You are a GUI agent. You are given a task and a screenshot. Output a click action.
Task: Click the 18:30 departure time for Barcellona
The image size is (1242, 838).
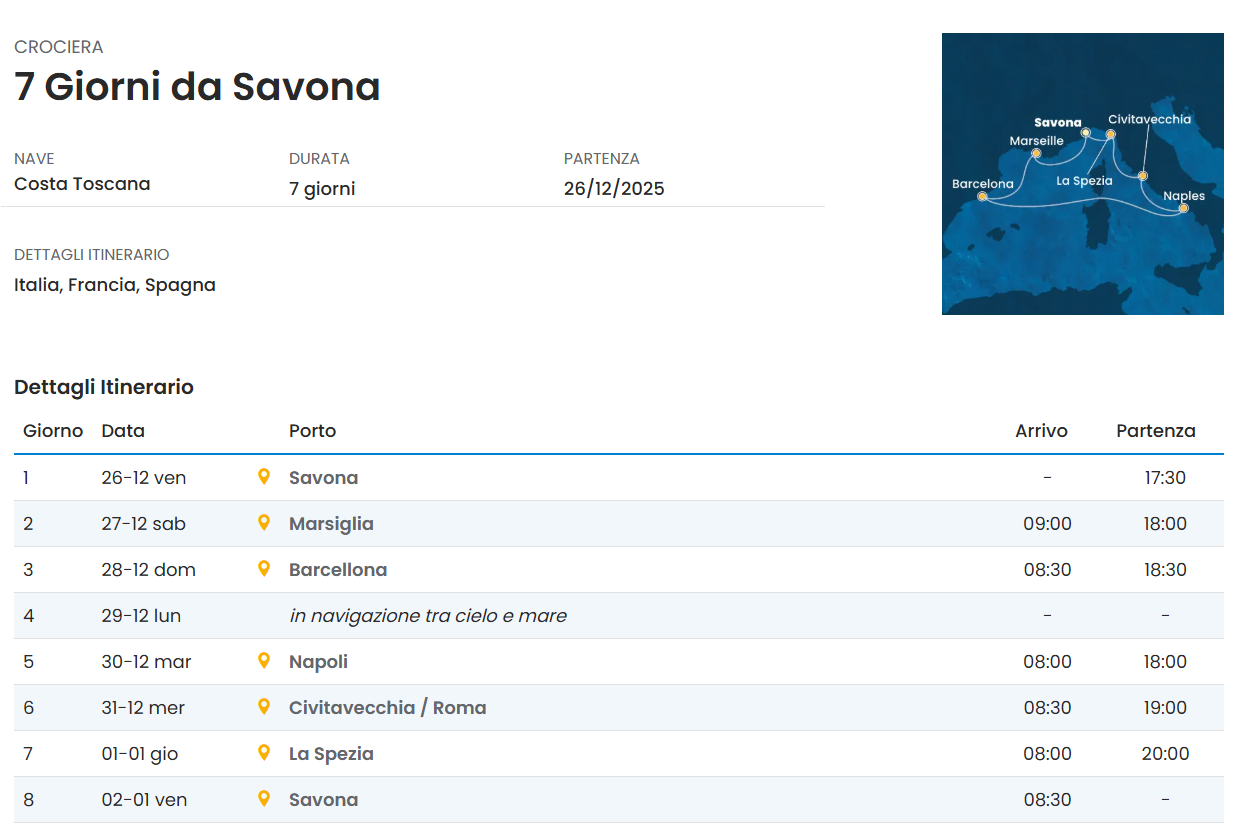[x=1165, y=570]
